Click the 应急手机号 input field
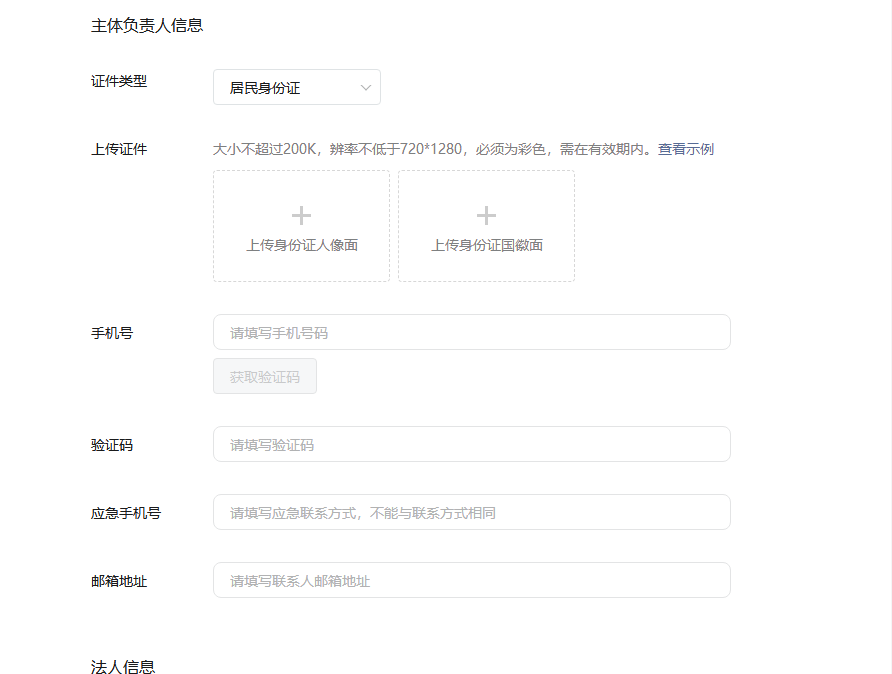 point(472,512)
